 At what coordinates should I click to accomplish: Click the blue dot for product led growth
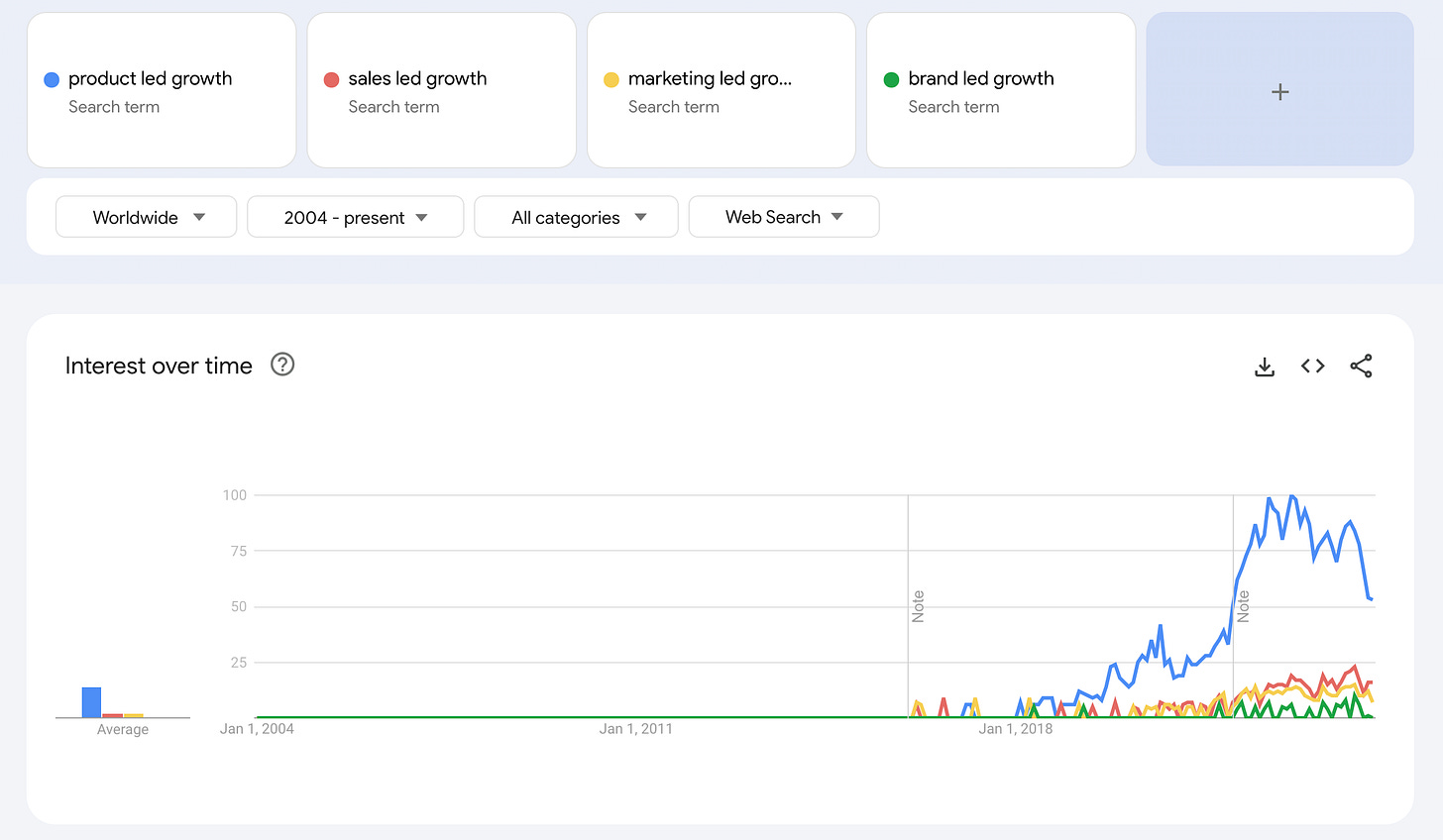click(x=52, y=79)
